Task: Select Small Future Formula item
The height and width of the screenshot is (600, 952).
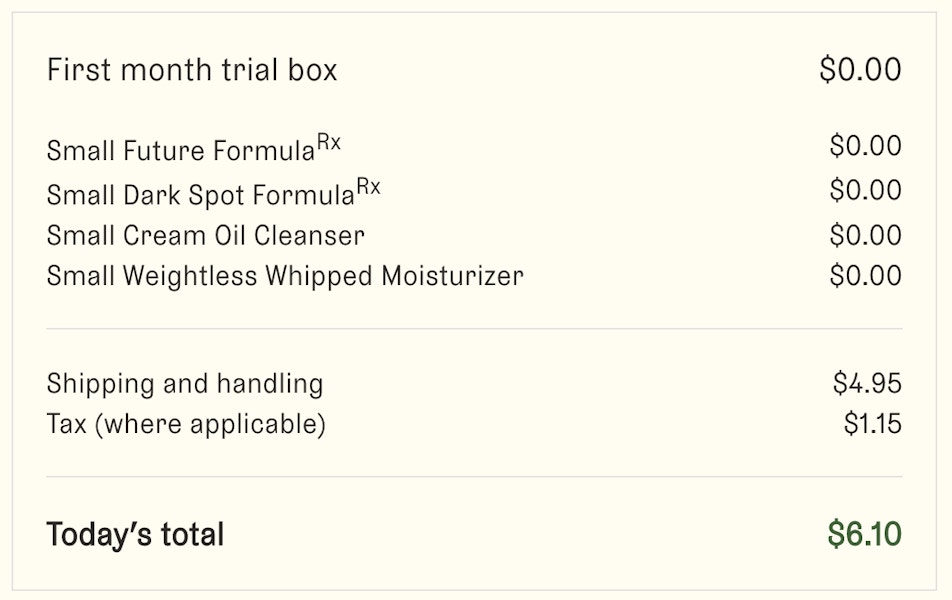Action: point(194,149)
